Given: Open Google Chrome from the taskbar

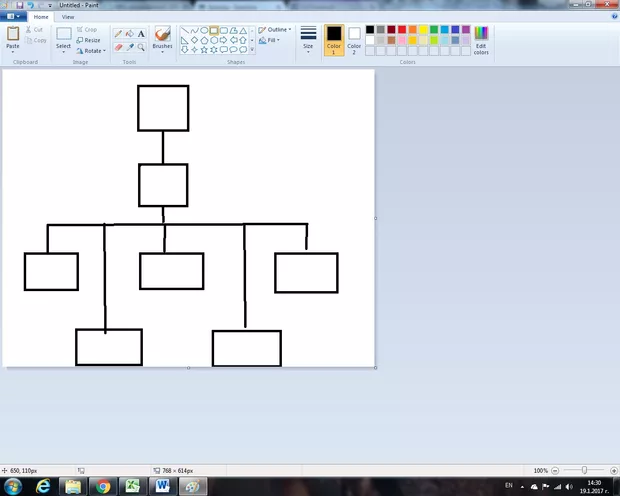Looking at the screenshot, I should coord(101,486).
